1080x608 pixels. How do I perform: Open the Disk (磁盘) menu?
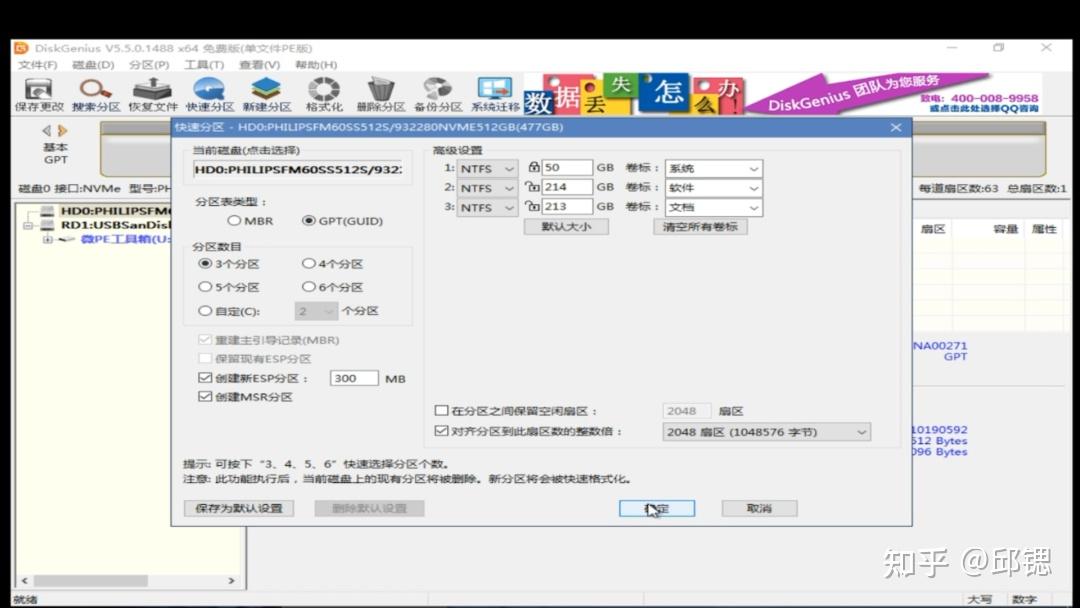click(93, 65)
